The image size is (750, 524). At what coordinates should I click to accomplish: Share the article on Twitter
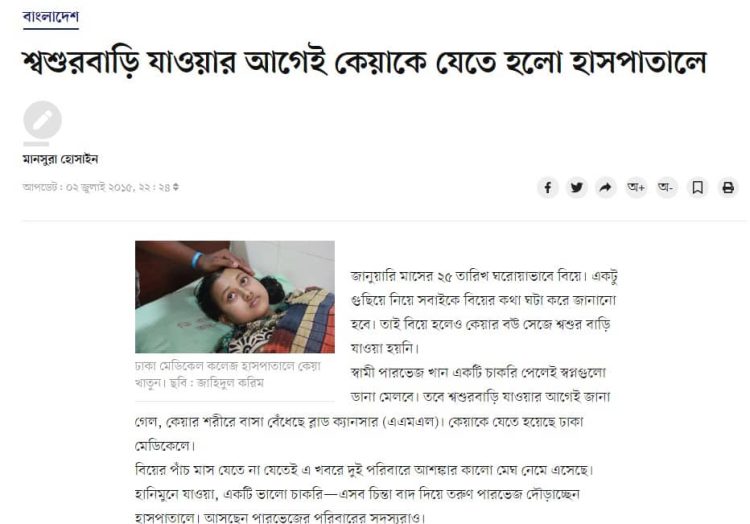point(577,187)
